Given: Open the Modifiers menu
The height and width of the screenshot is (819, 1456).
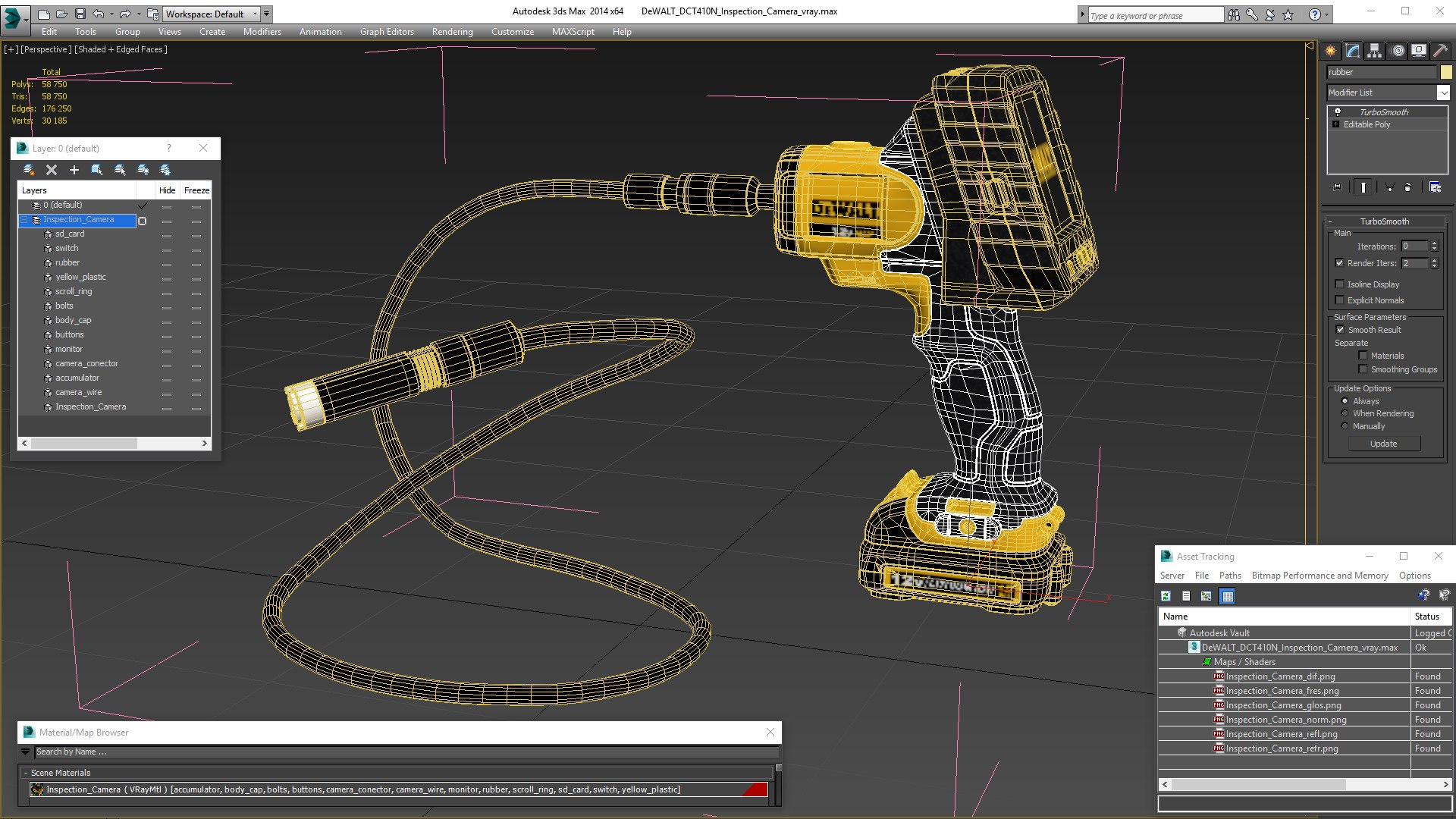Looking at the screenshot, I should (262, 32).
